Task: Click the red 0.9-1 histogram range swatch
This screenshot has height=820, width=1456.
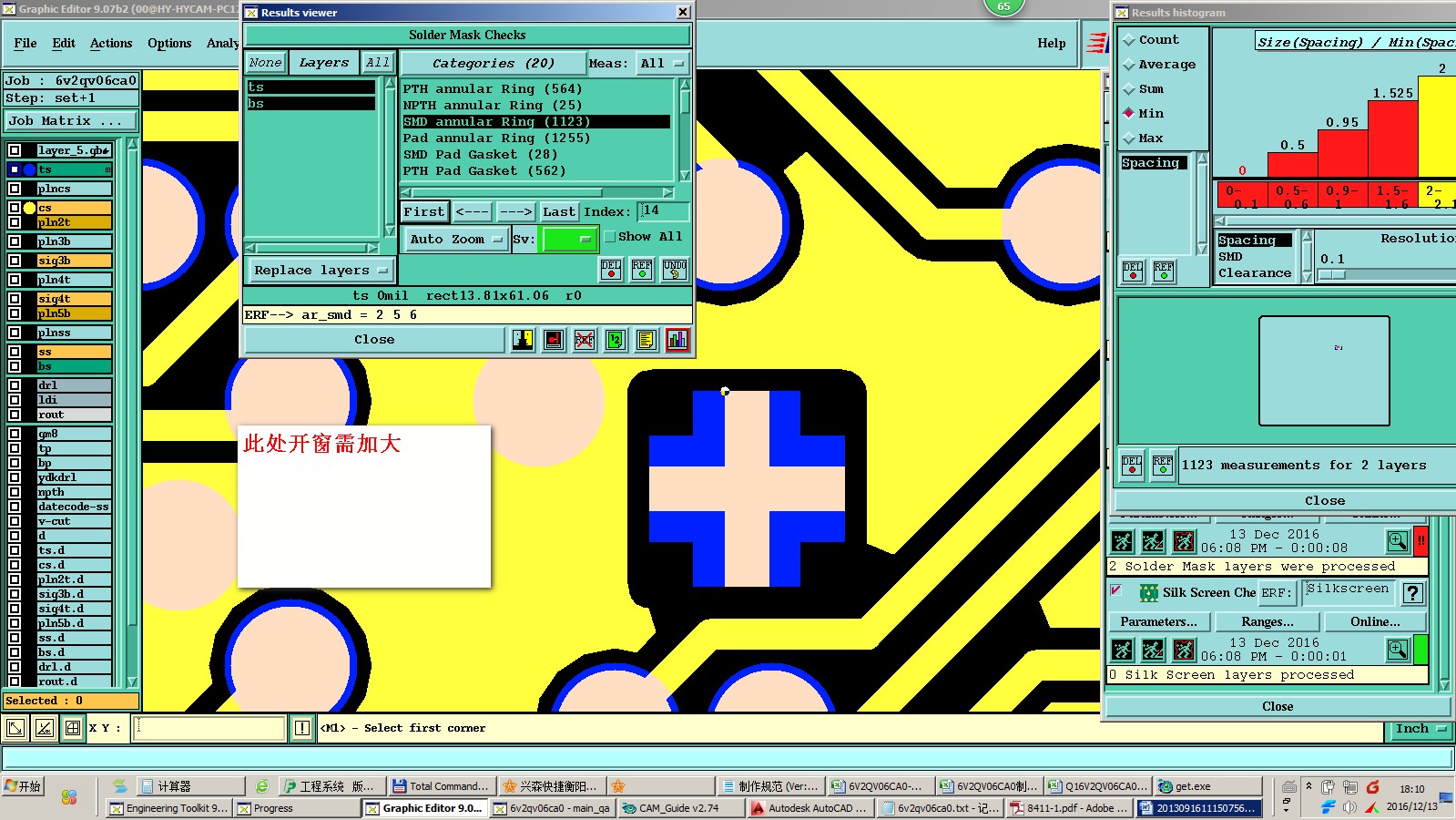Action: [1342, 196]
